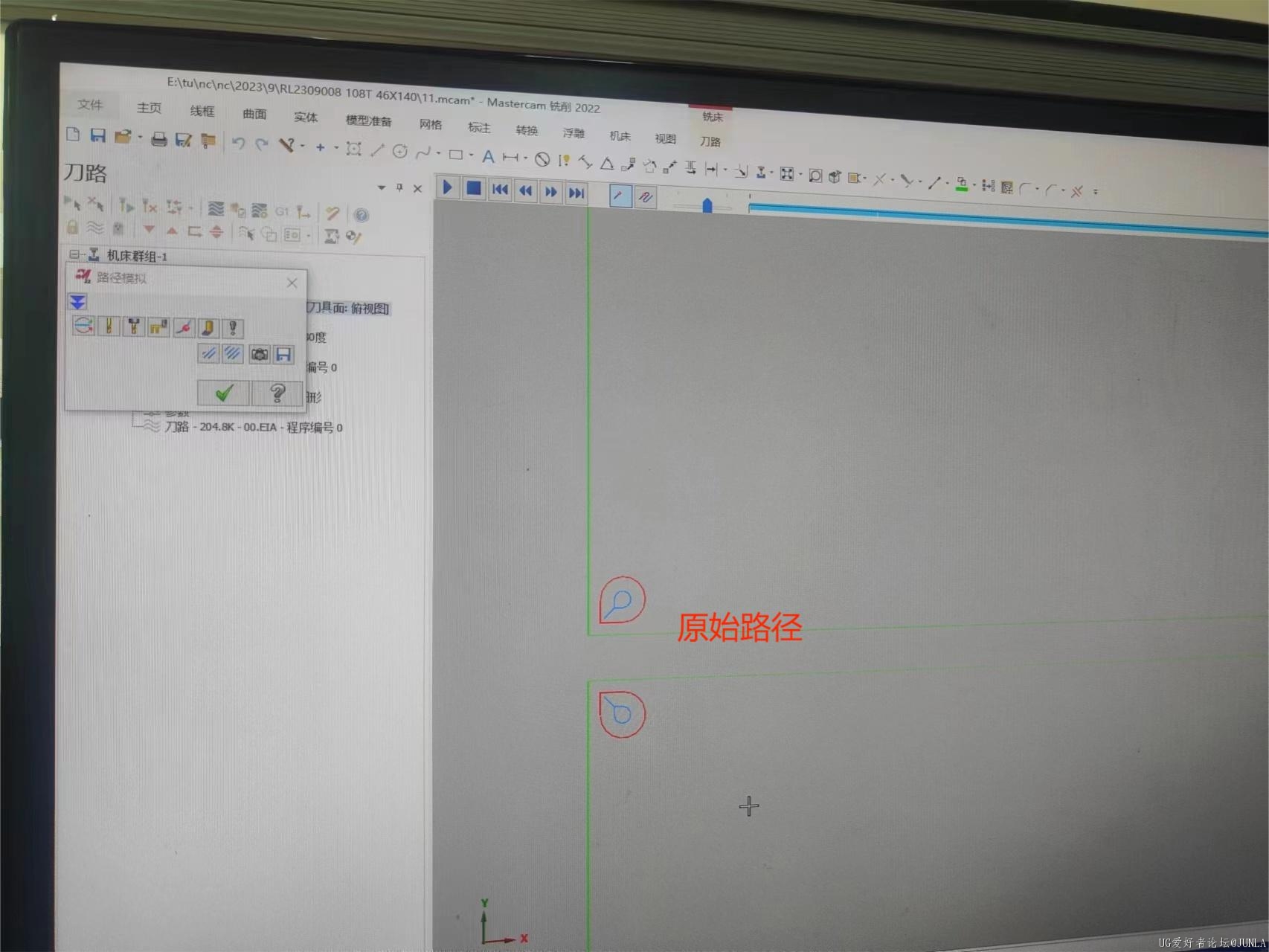Confirm path simulation with green checkmark

(x=224, y=393)
